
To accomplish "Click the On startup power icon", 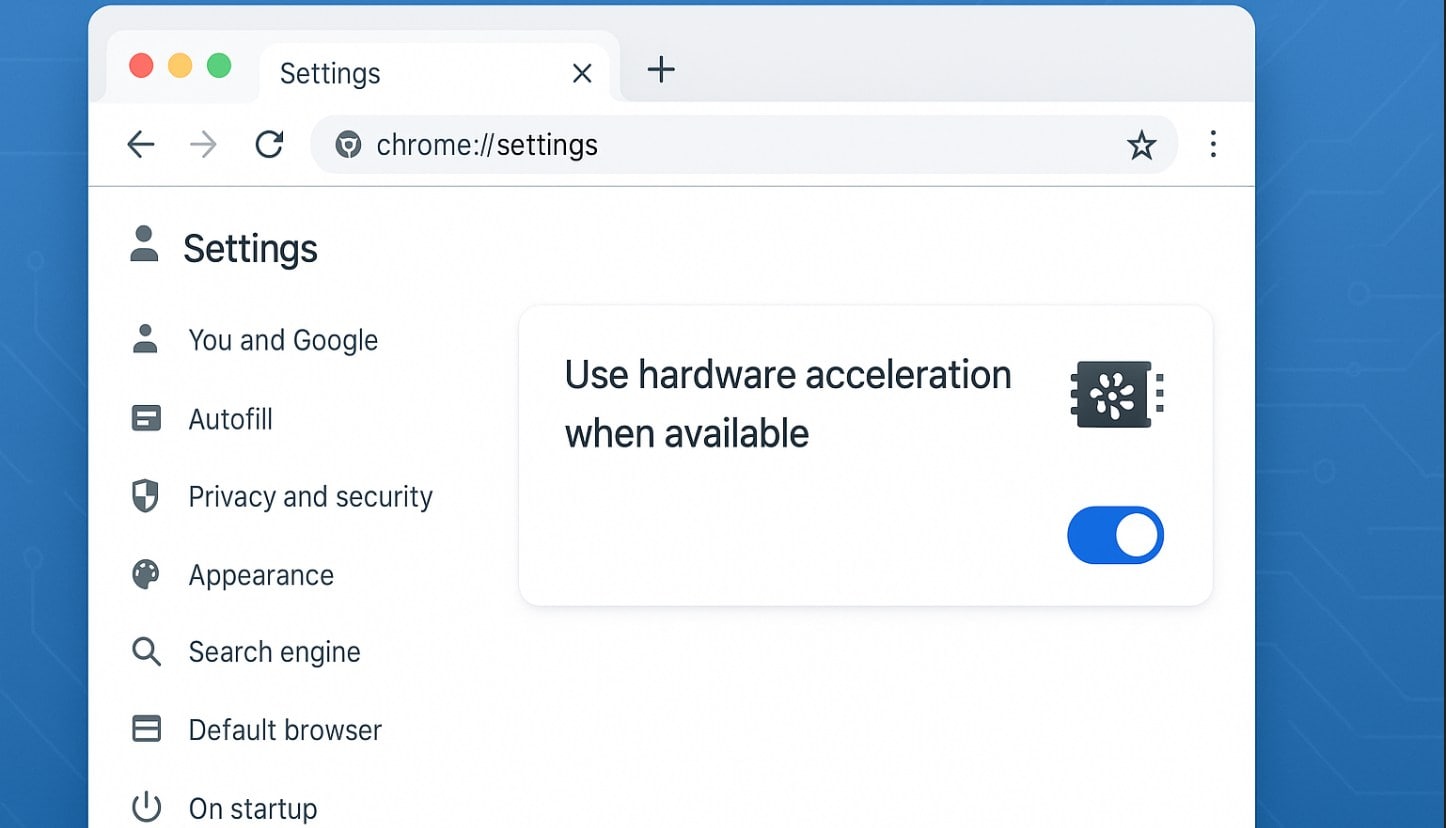I will coord(146,806).
